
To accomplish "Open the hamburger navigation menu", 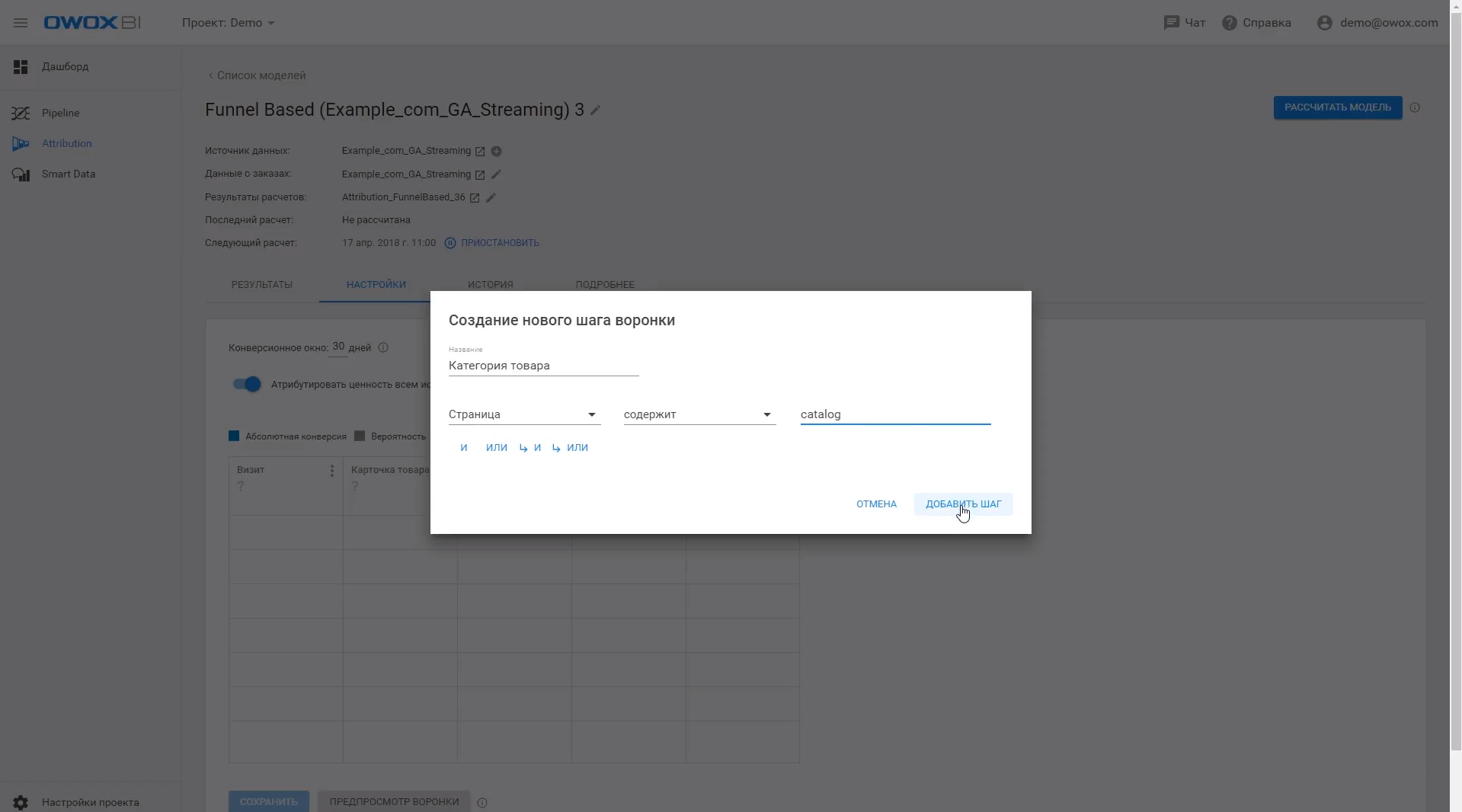I will pos(21,23).
